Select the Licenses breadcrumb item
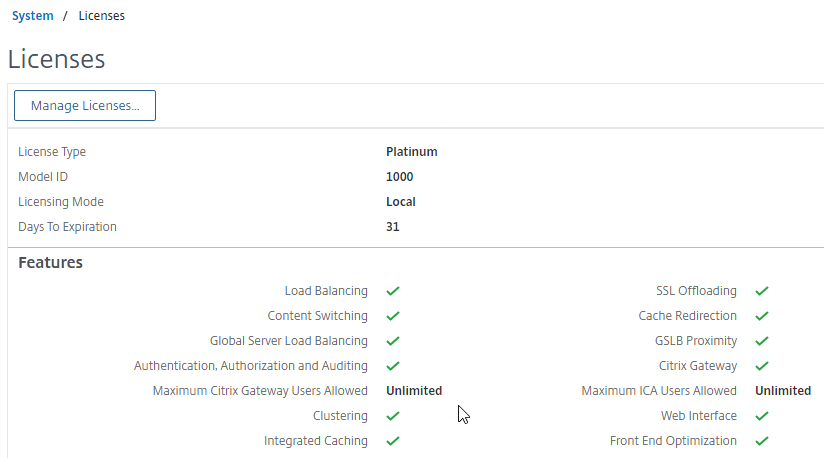Image resolution: width=824 pixels, height=458 pixels. click(x=101, y=16)
